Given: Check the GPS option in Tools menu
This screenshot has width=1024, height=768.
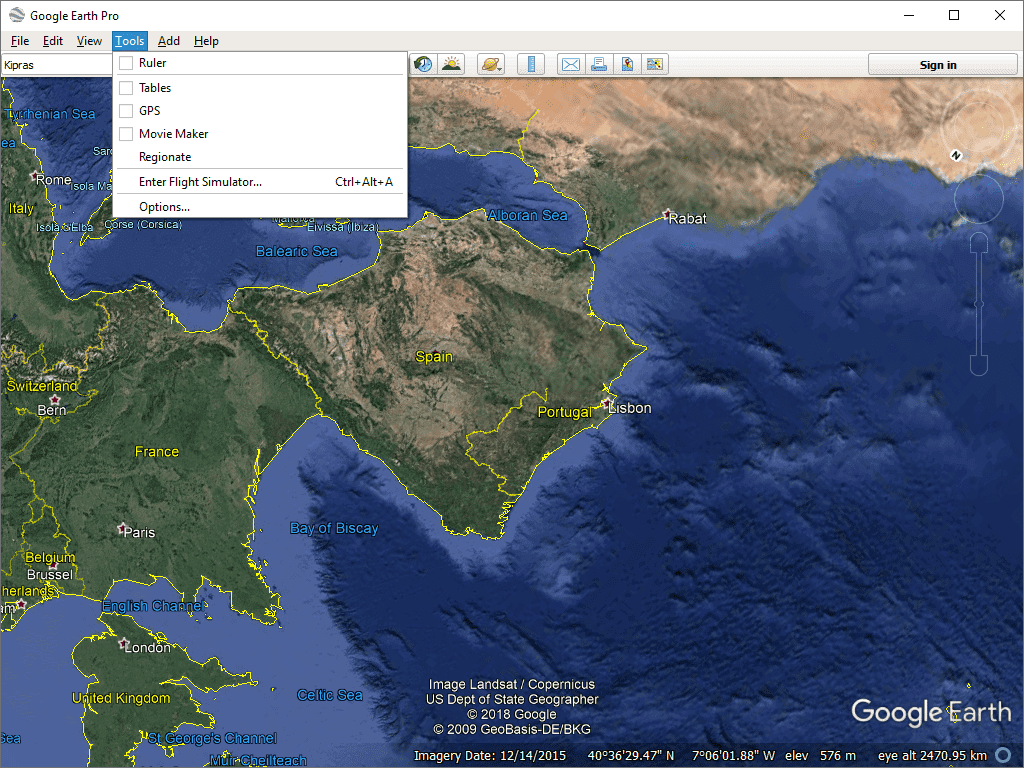Looking at the screenshot, I should pos(126,111).
